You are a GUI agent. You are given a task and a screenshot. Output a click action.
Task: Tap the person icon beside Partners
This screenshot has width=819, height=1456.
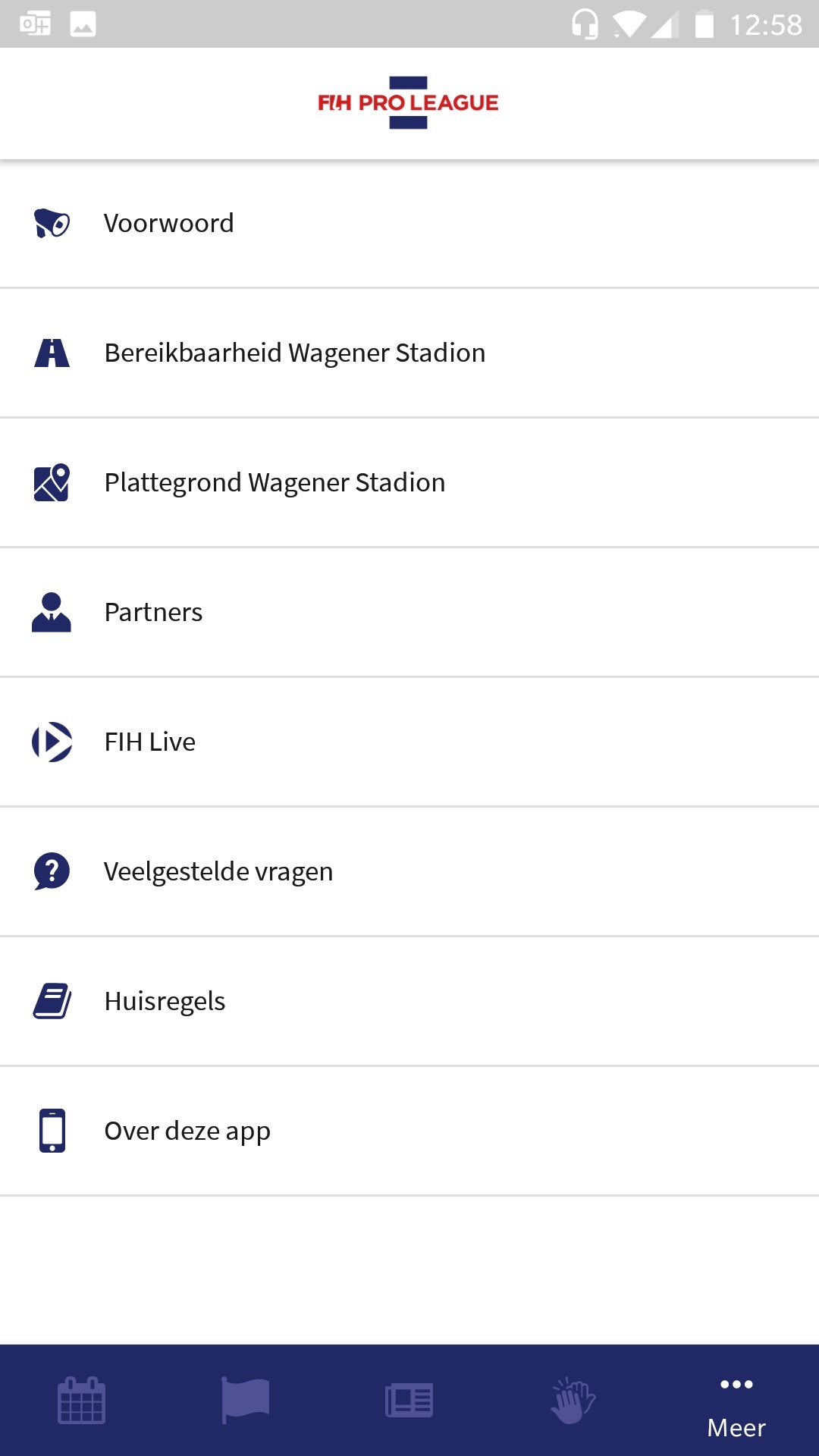pos(52,612)
